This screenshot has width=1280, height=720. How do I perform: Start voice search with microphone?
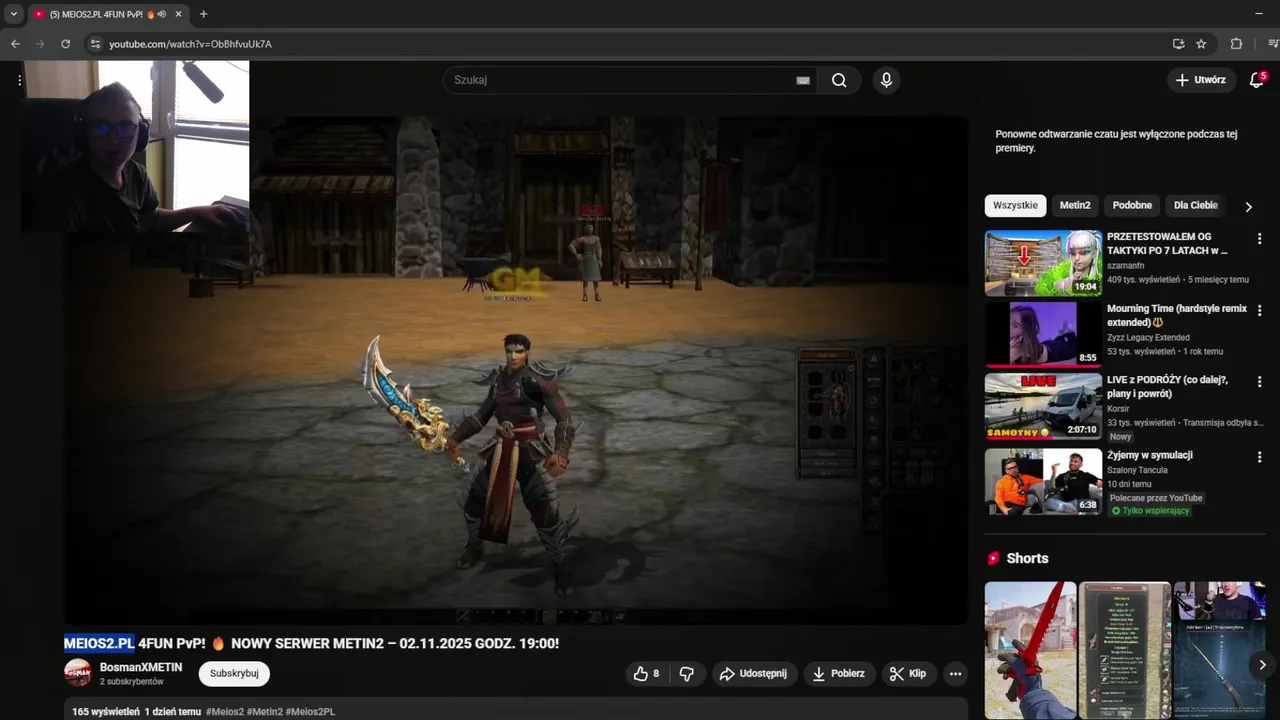pyautogui.click(x=886, y=80)
